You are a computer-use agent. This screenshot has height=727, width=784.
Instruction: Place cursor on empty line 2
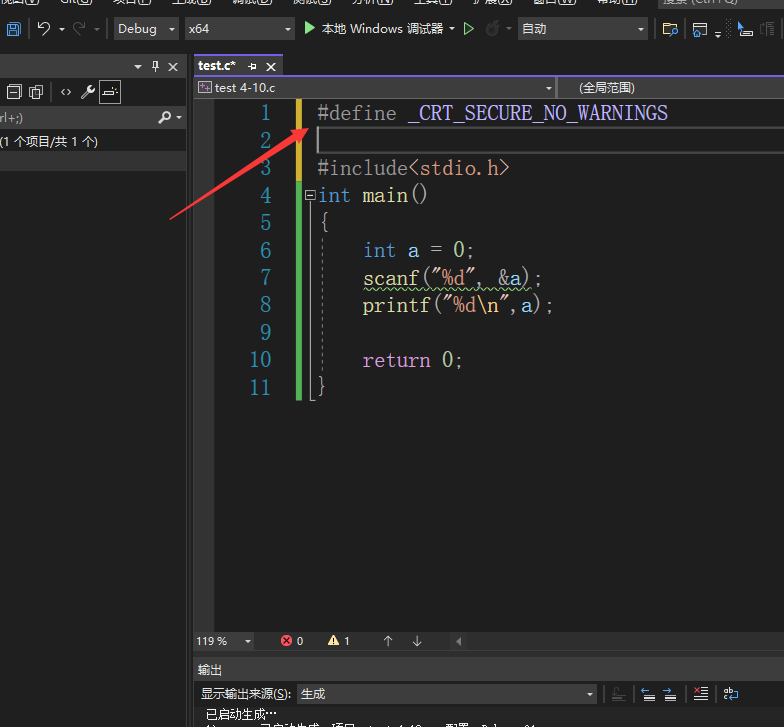point(550,140)
